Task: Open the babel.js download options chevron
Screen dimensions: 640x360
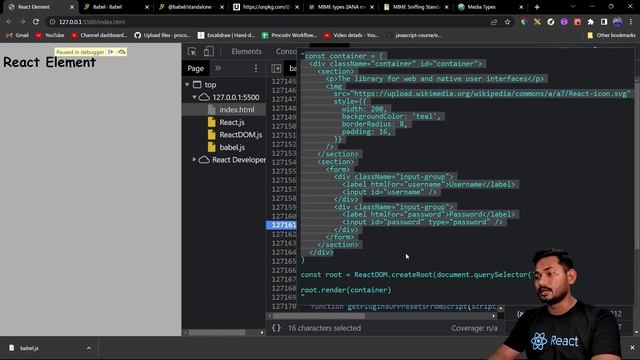Action: pyautogui.click(x=89, y=348)
